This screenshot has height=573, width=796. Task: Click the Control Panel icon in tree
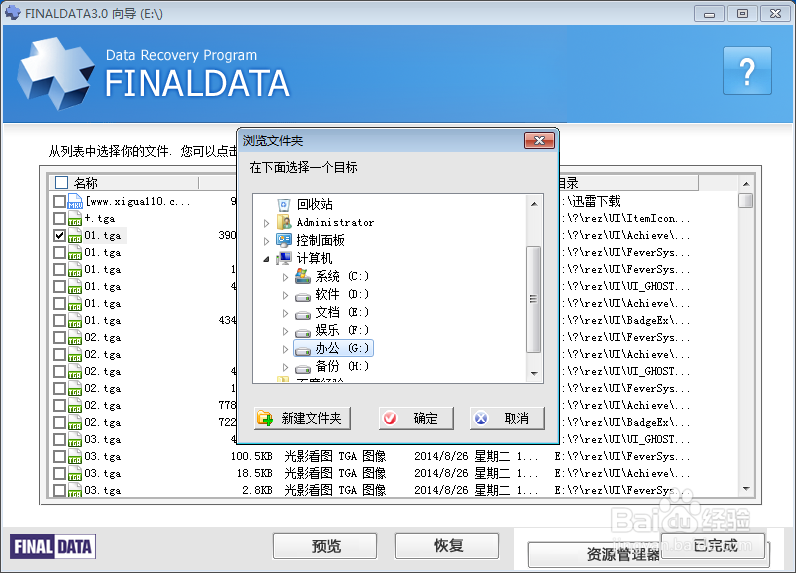(284, 240)
